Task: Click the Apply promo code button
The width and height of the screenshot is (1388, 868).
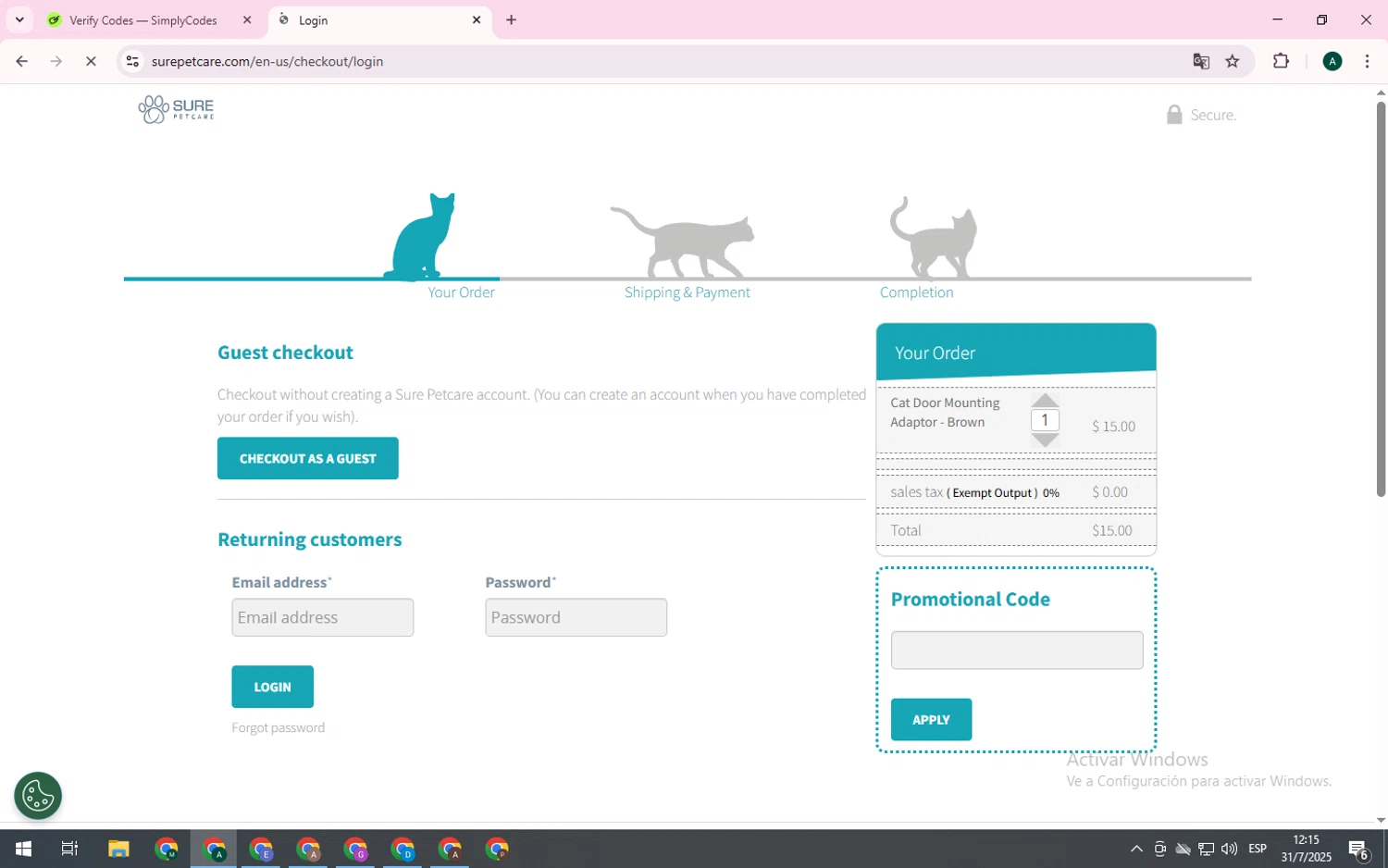Action: (x=931, y=719)
